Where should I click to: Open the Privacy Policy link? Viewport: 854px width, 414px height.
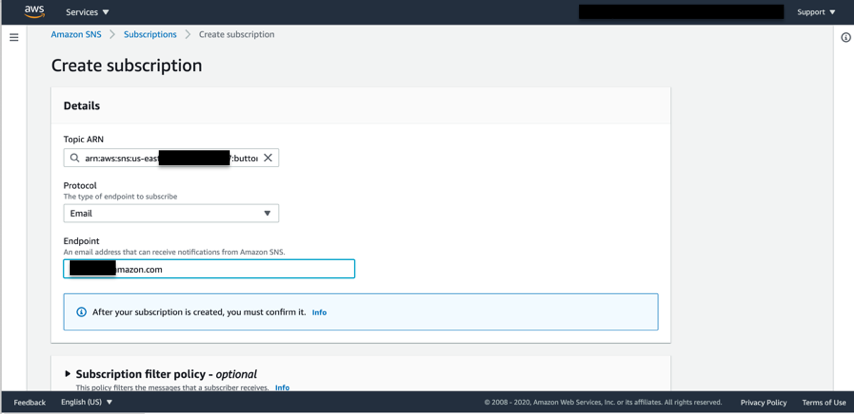tap(764, 403)
